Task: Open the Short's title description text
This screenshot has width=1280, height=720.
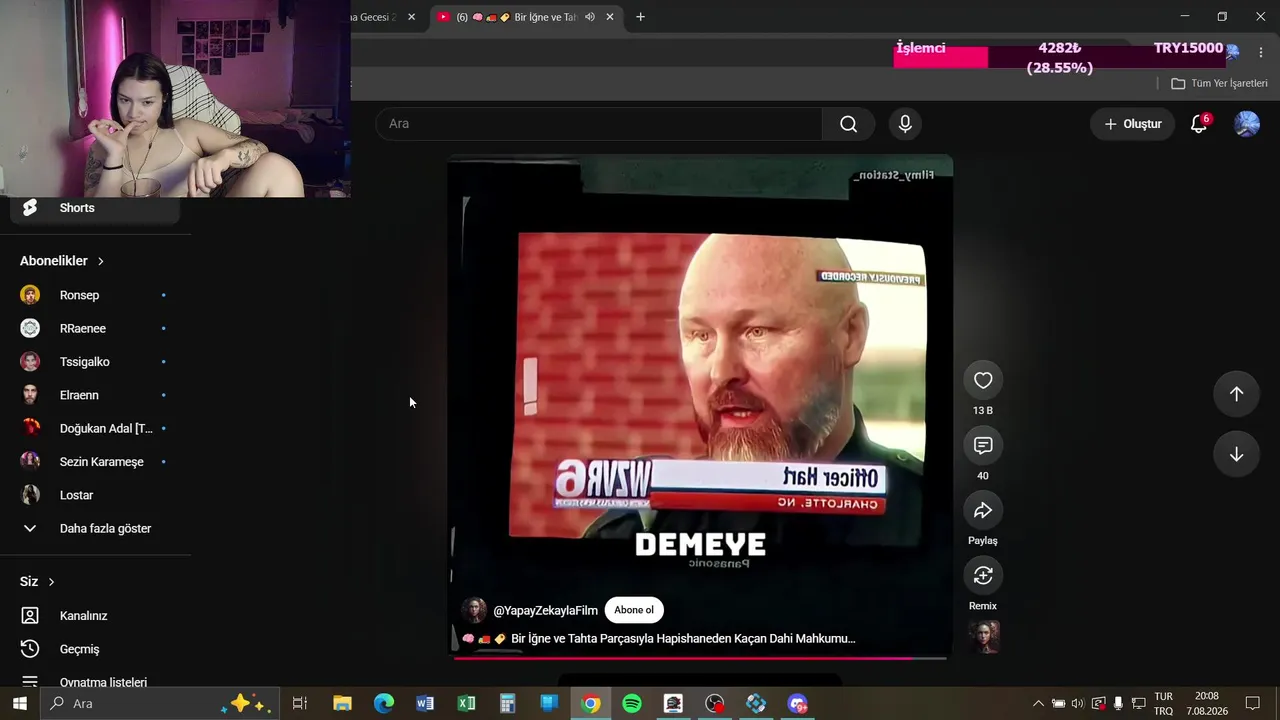Action: [x=683, y=638]
